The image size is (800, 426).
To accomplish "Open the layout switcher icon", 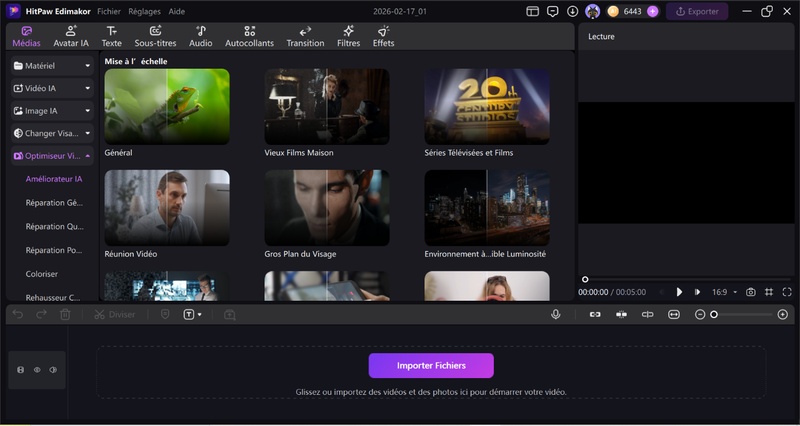I will click(532, 11).
